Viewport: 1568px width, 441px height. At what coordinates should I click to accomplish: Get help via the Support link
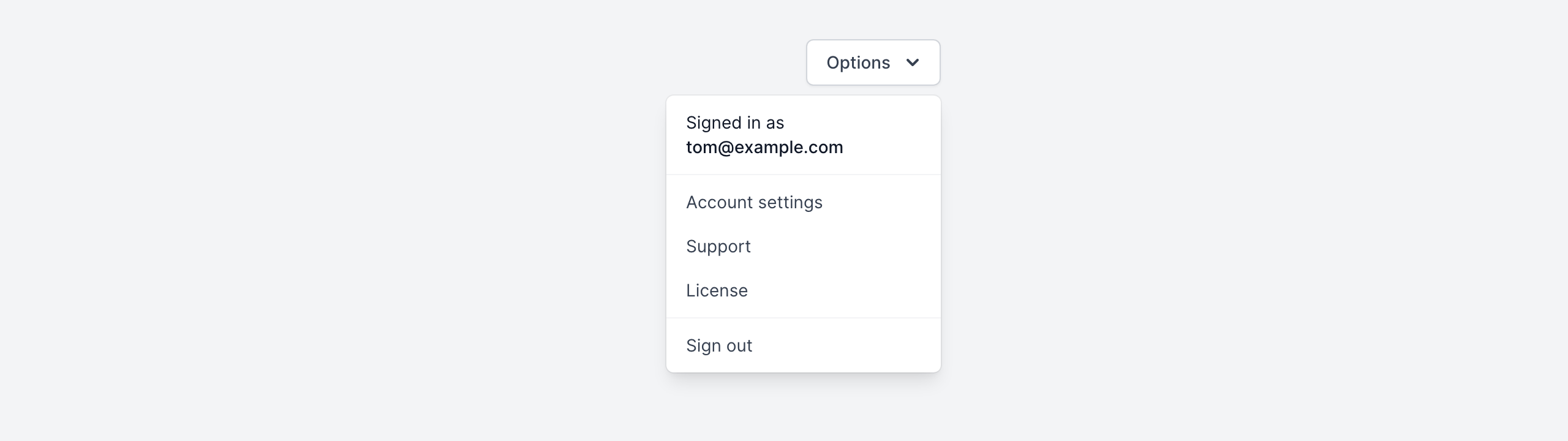point(718,246)
